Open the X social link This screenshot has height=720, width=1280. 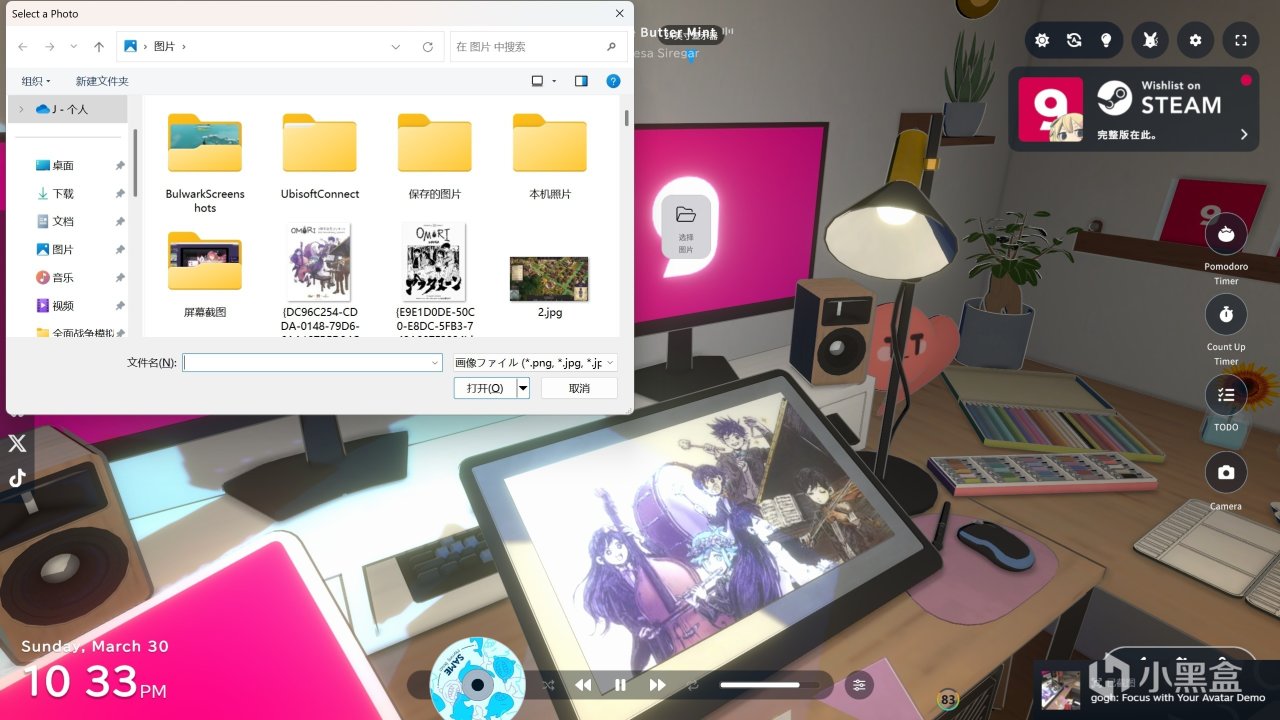pos(17,443)
